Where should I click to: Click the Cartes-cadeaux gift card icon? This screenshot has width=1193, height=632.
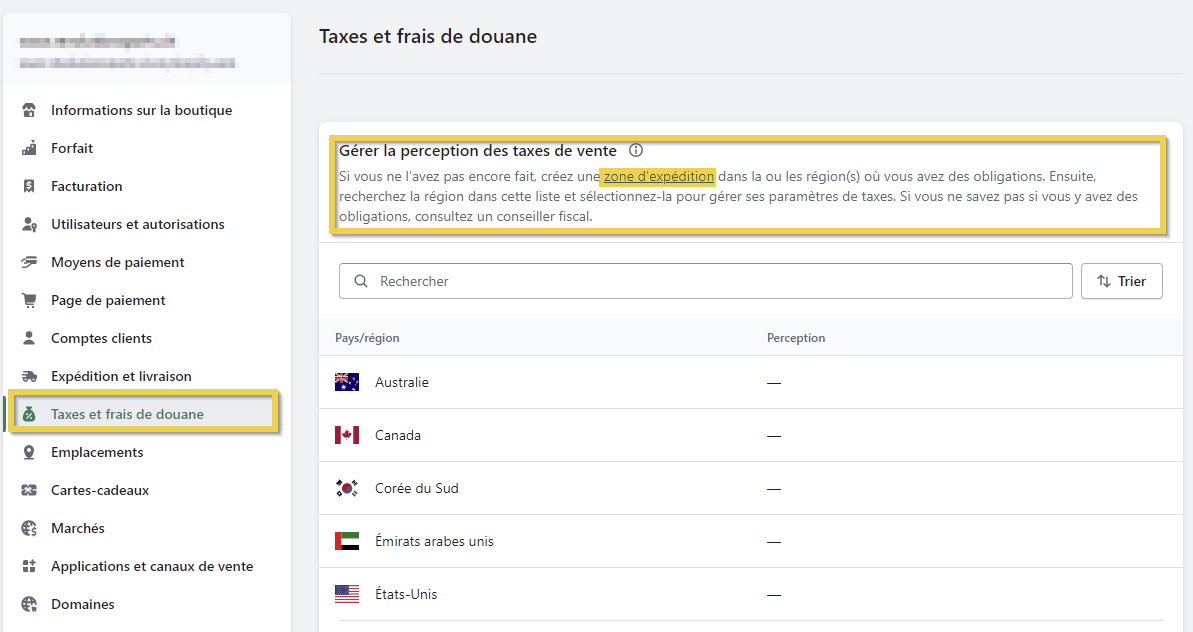pyautogui.click(x=29, y=491)
